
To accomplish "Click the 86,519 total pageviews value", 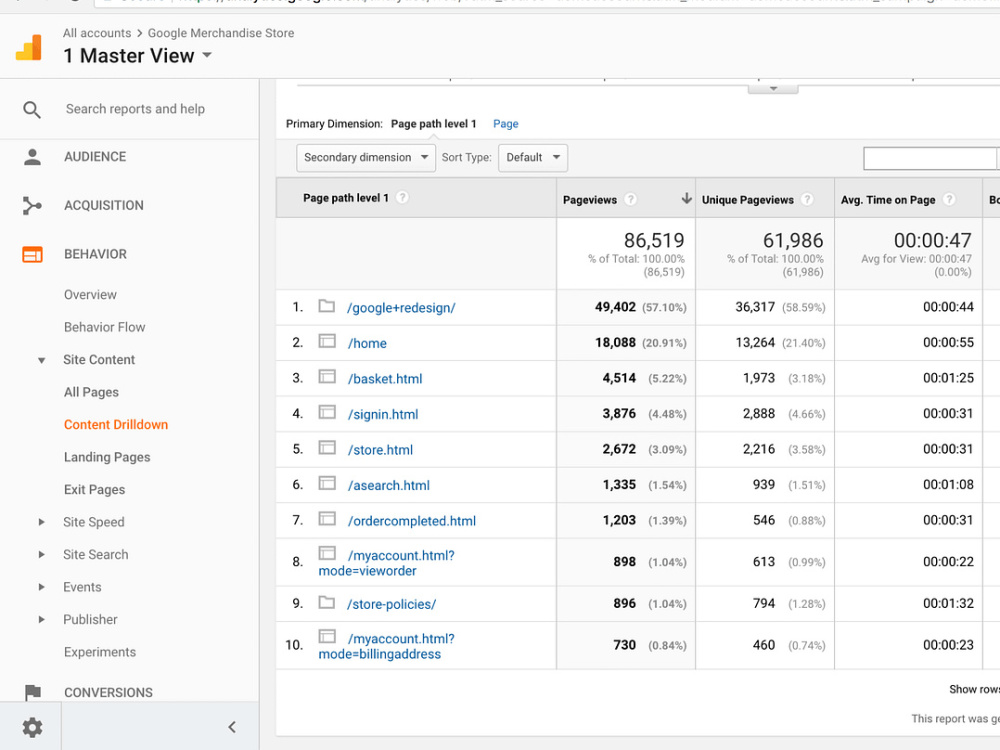I will pos(654,240).
